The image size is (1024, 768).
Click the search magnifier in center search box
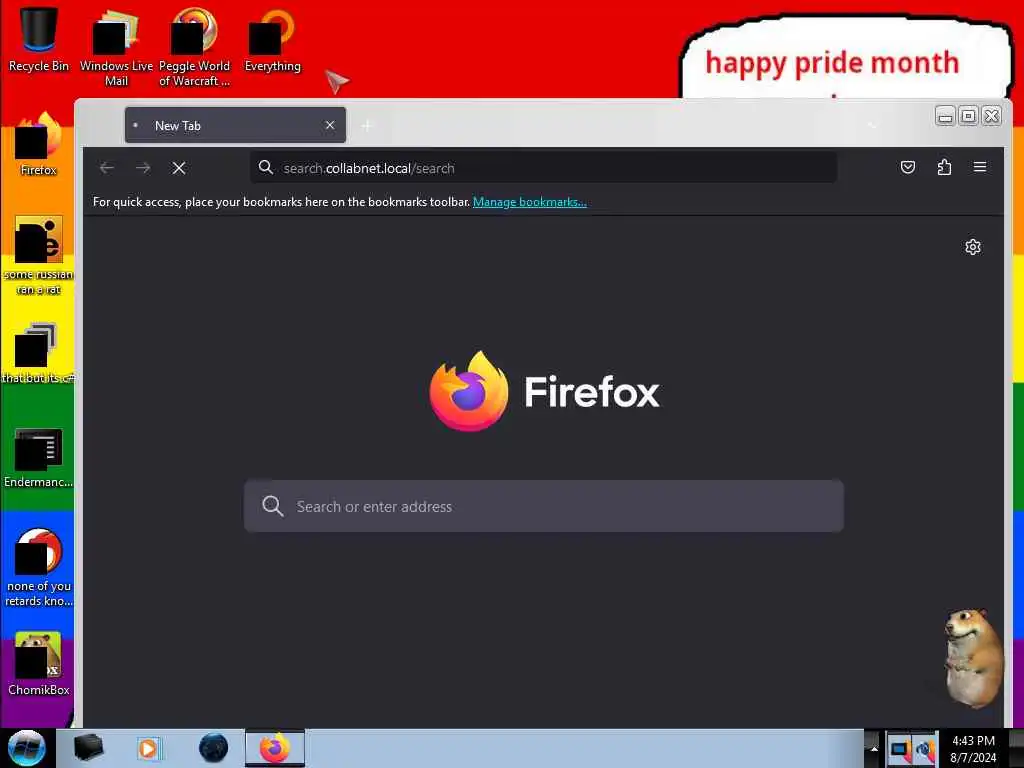(272, 506)
